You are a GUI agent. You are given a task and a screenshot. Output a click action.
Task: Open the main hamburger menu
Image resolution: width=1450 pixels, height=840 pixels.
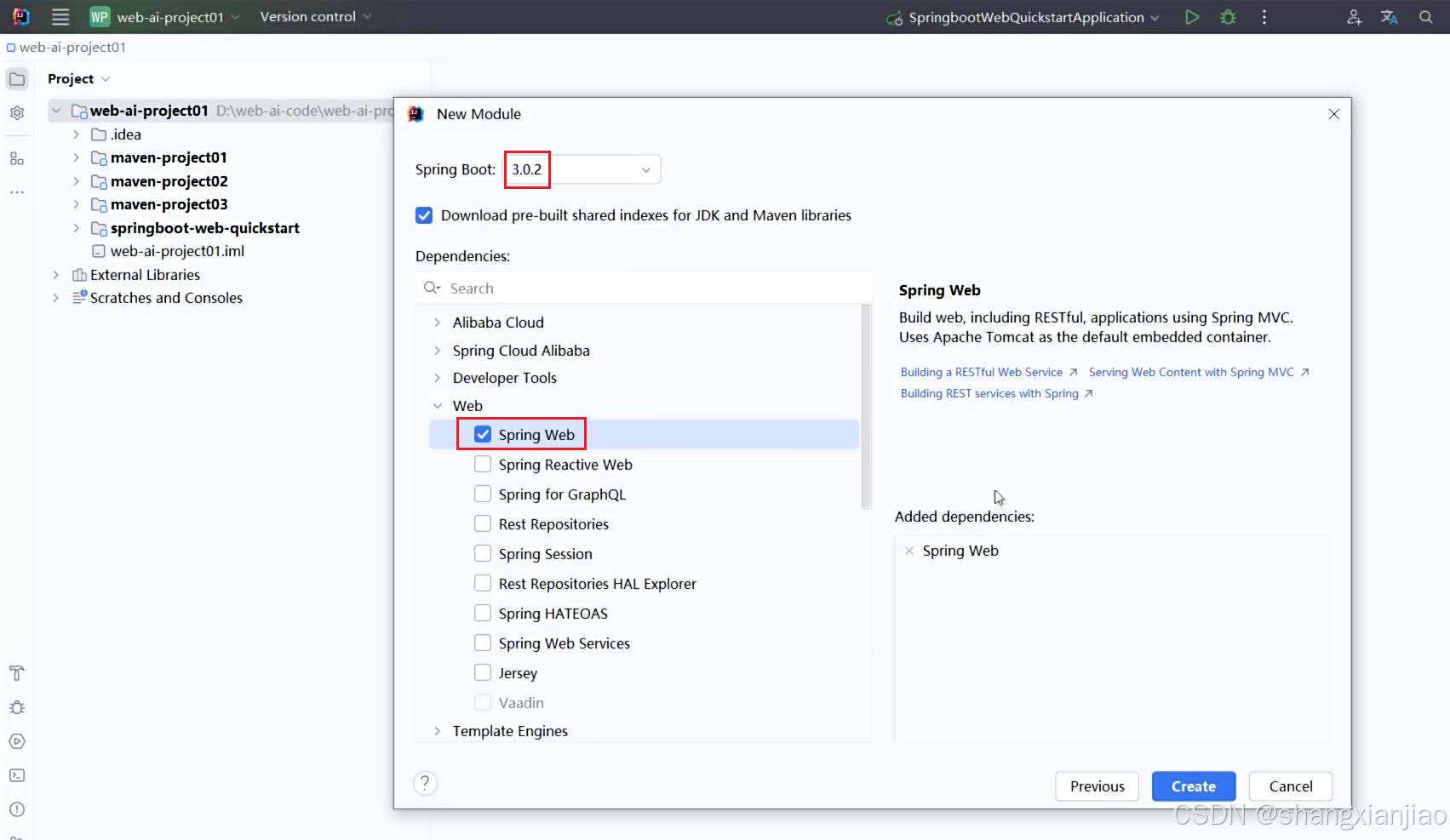tap(60, 17)
